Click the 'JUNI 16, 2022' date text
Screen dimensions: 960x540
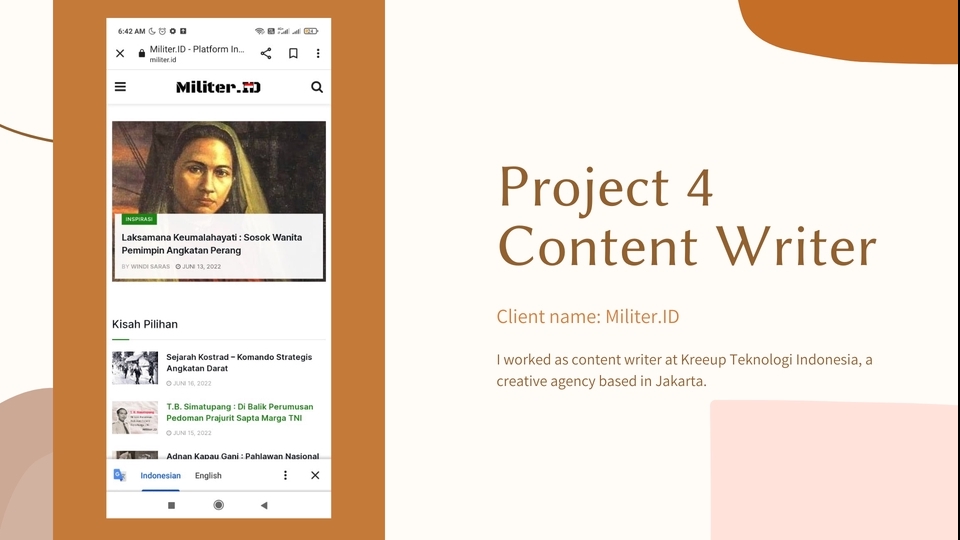point(192,383)
